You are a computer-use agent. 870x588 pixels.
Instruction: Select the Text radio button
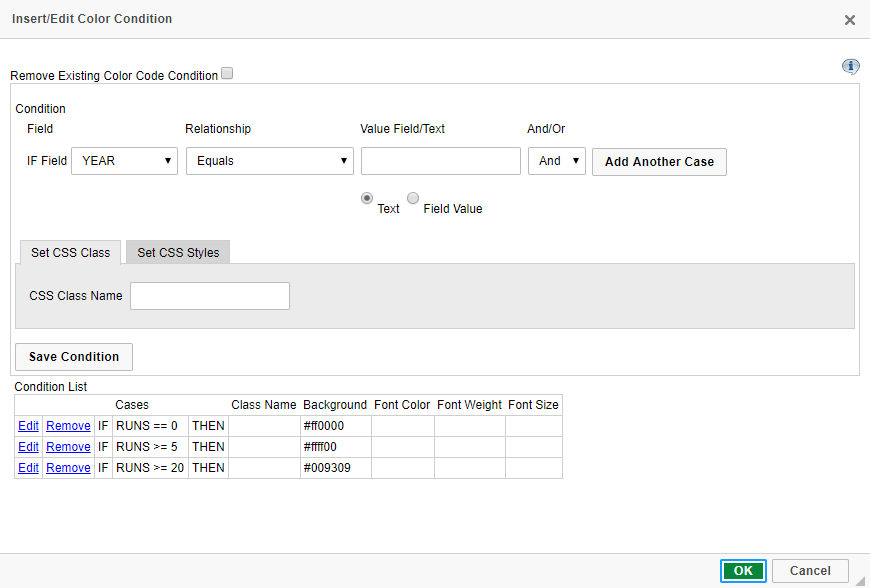[367, 198]
